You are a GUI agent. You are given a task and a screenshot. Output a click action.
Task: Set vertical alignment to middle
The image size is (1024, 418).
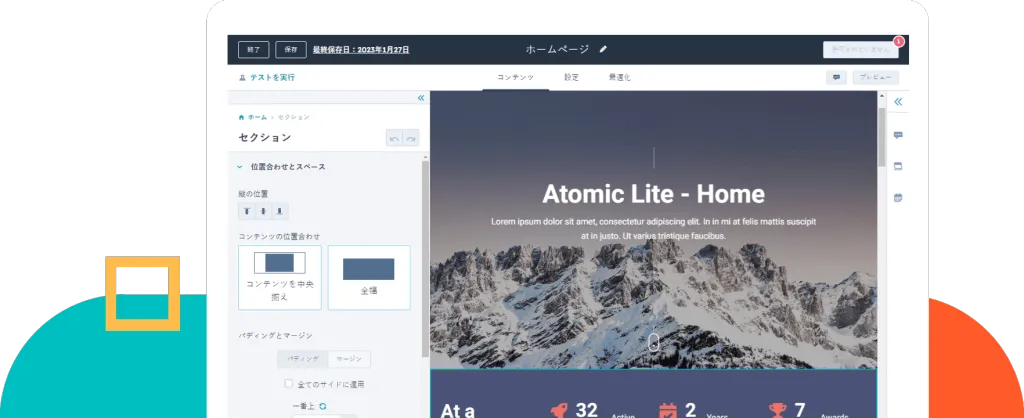pyautogui.click(x=263, y=211)
